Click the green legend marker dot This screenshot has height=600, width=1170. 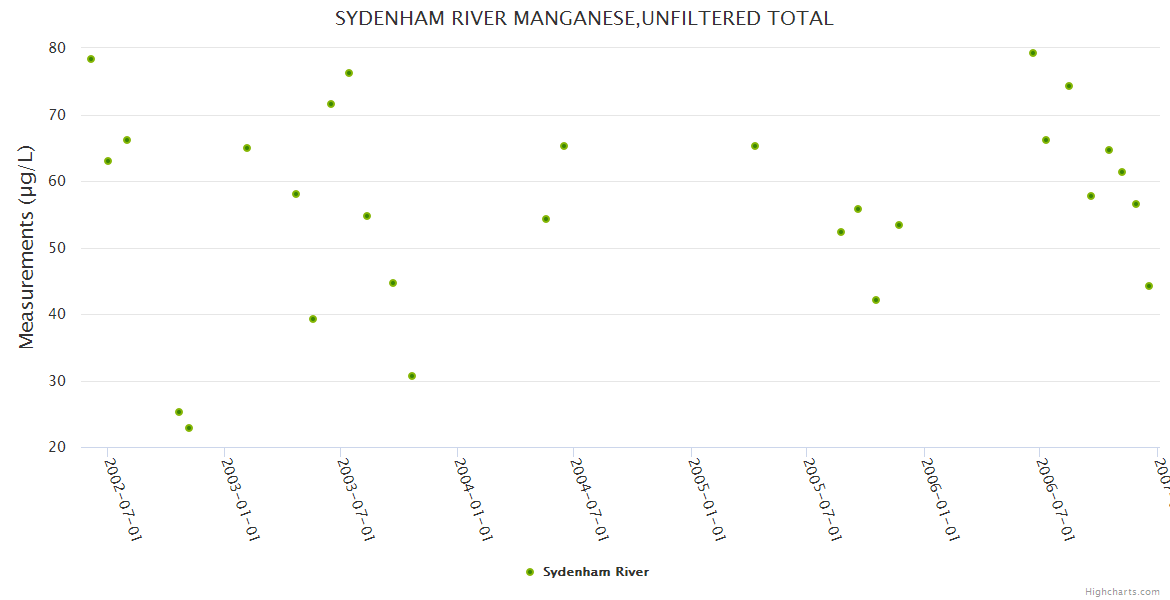point(530,572)
